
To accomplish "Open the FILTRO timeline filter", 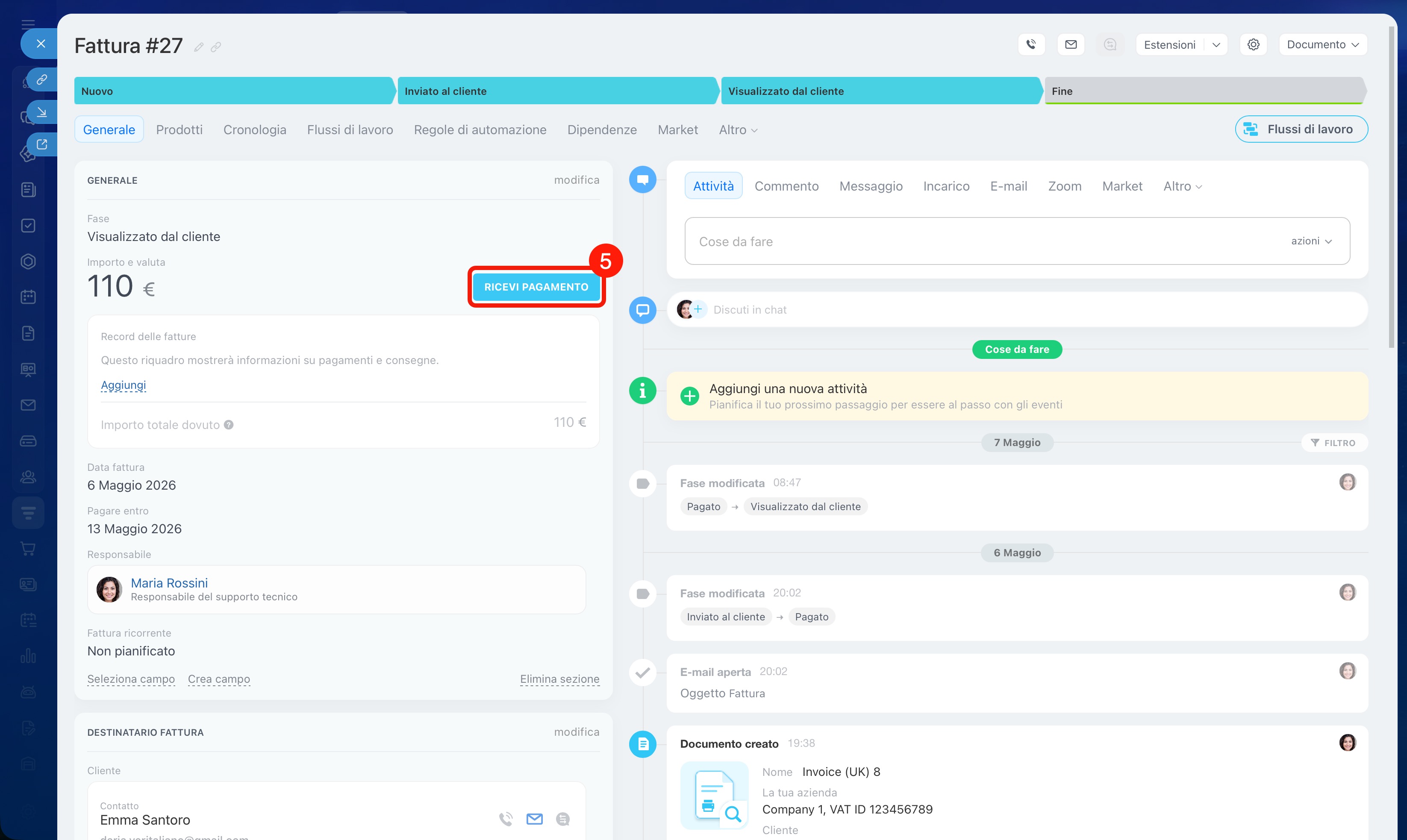I will [x=1333, y=443].
